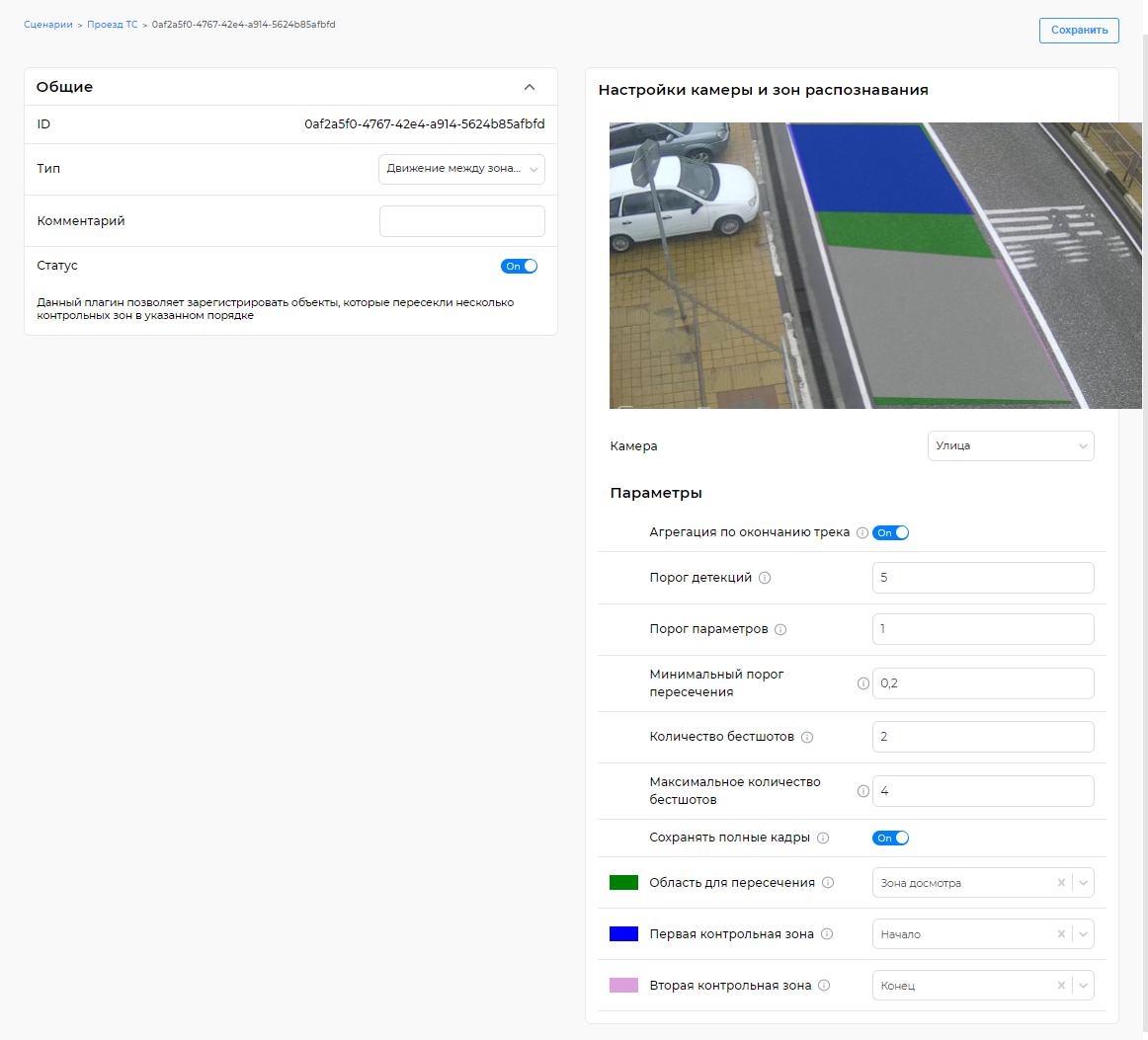The width and height of the screenshot is (1148, 1040).
Task: Click info icon beside Сохранять полные кадры
Action: pyautogui.click(x=823, y=838)
